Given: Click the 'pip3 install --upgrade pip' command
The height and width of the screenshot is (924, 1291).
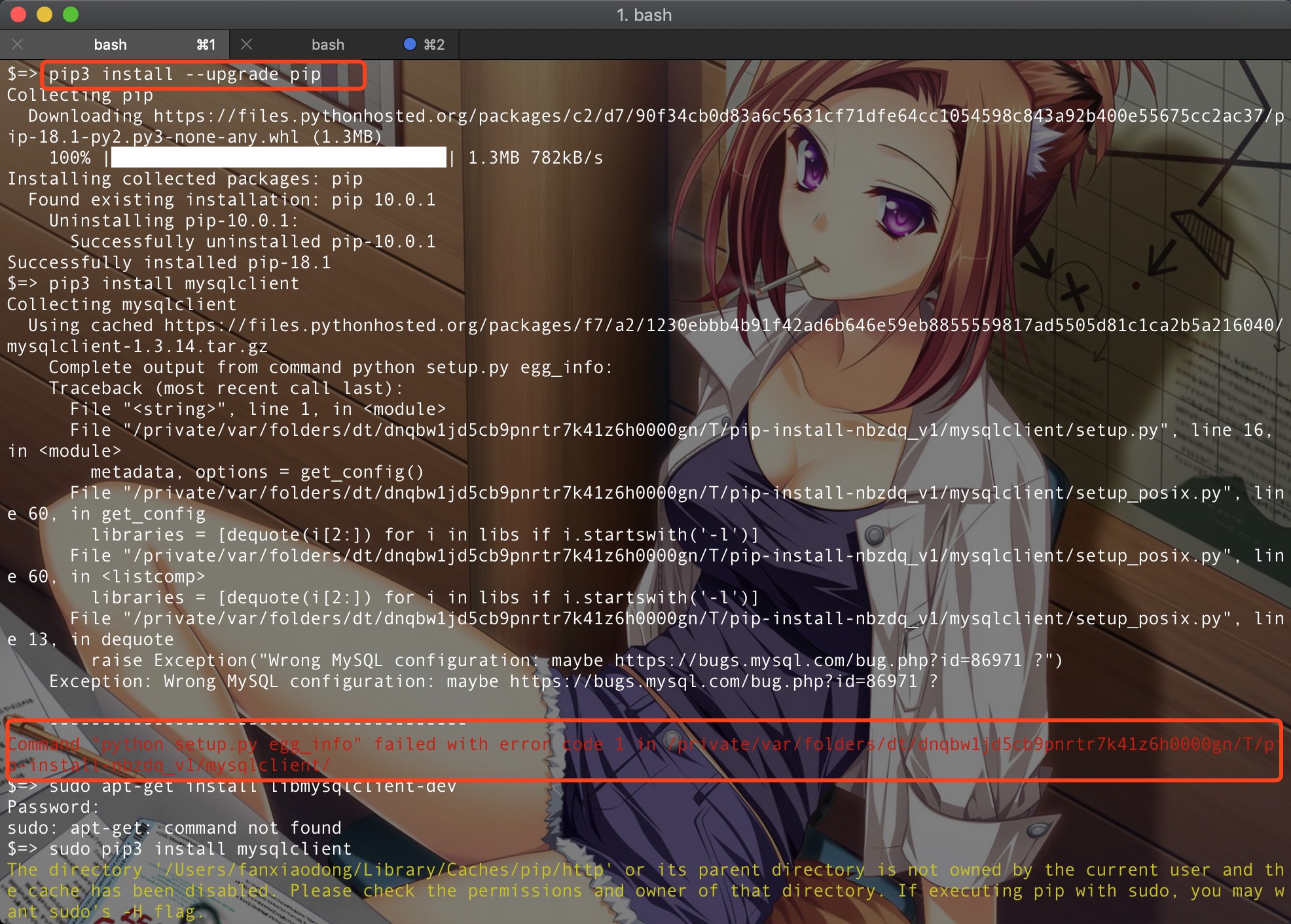Looking at the screenshot, I should (x=185, y=74).
